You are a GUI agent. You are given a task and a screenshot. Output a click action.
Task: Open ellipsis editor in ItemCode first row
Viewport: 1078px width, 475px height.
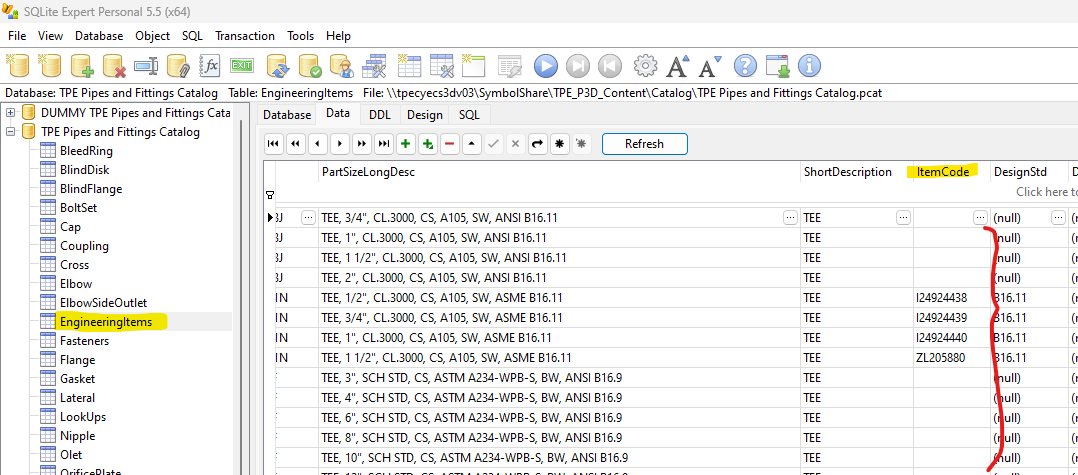[x=980, y=218]
